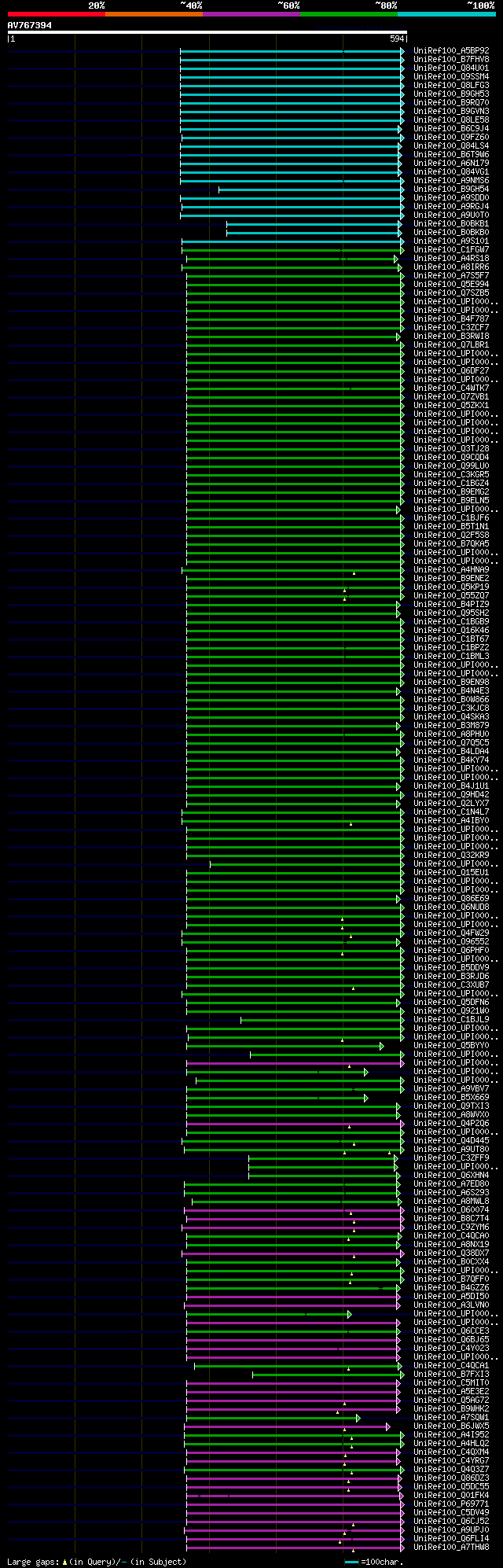Select hit label UniRef100_Q9FZ60
The width and height of the screenshot is (503, 1568).
point(451,138)
